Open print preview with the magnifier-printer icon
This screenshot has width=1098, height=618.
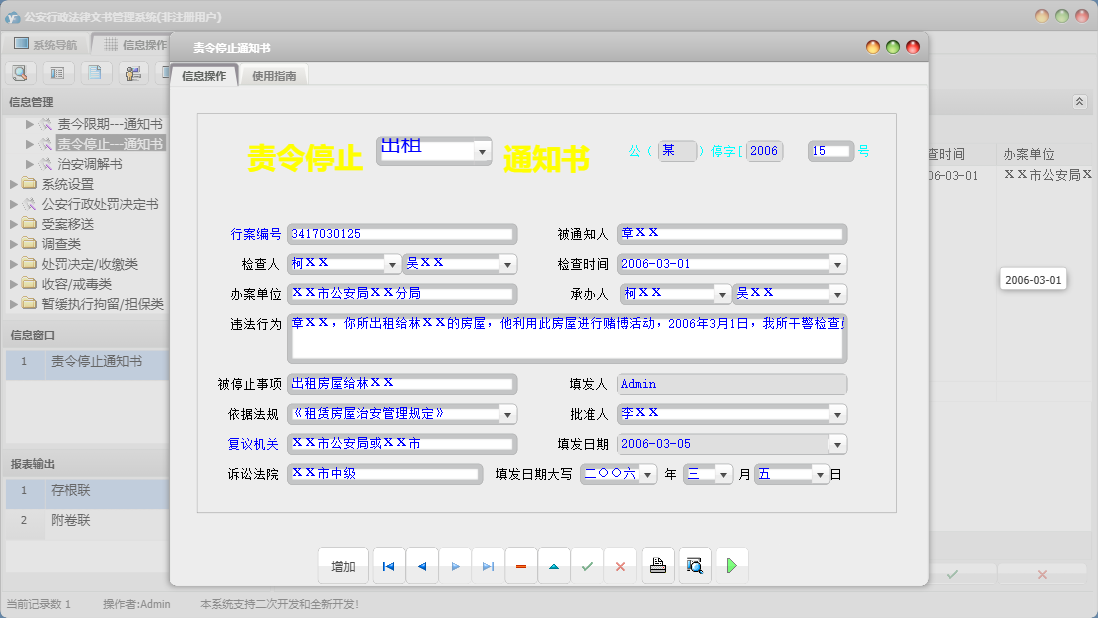(x=694, y=565)
